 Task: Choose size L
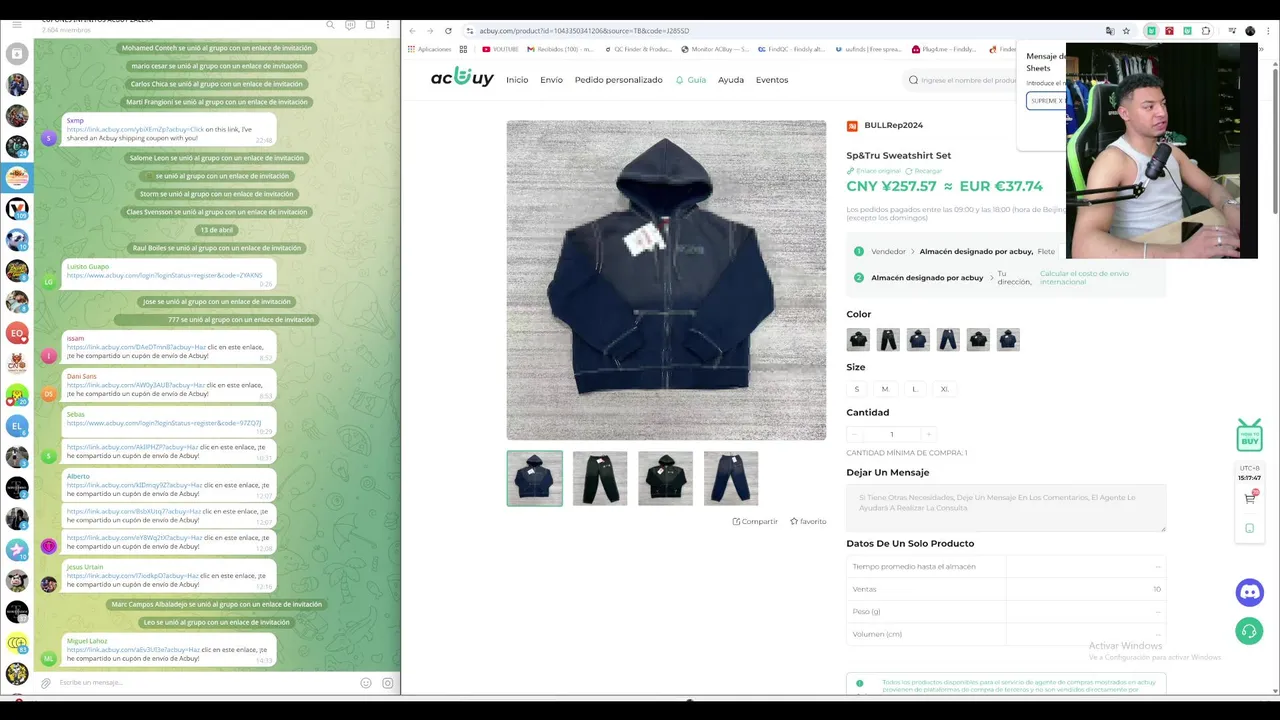point(914,389)
